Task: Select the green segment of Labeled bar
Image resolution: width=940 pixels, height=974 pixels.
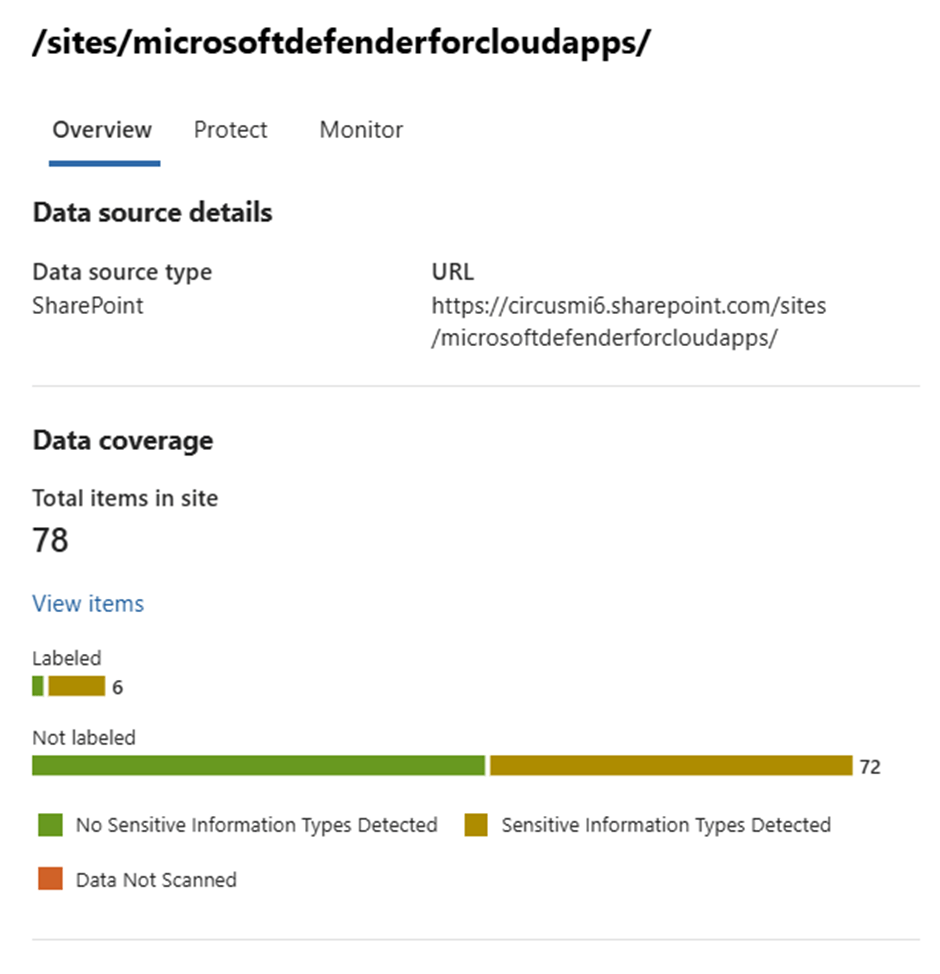Action: click(38, 686)
